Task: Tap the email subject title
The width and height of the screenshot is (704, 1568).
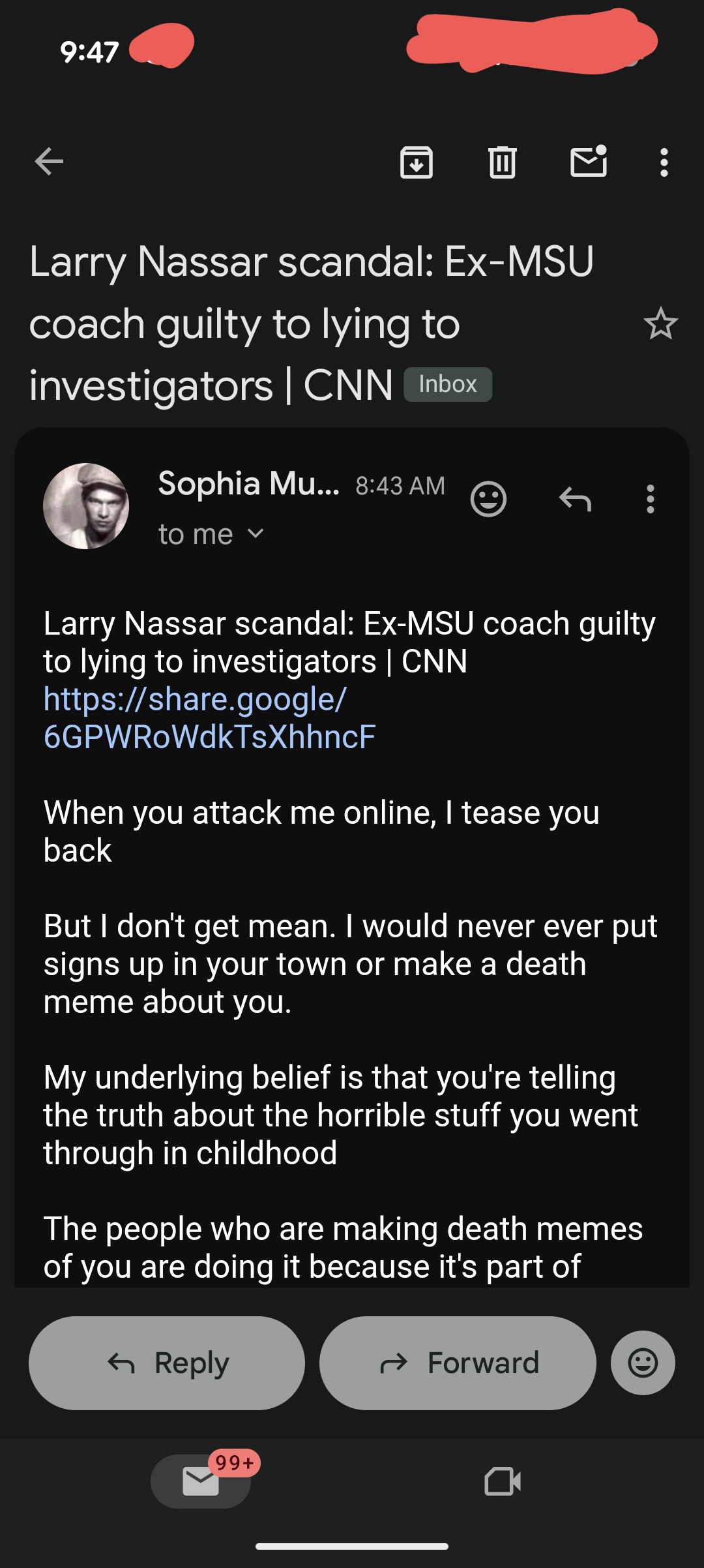Action: pyautogui.click(x=312, y=324)
